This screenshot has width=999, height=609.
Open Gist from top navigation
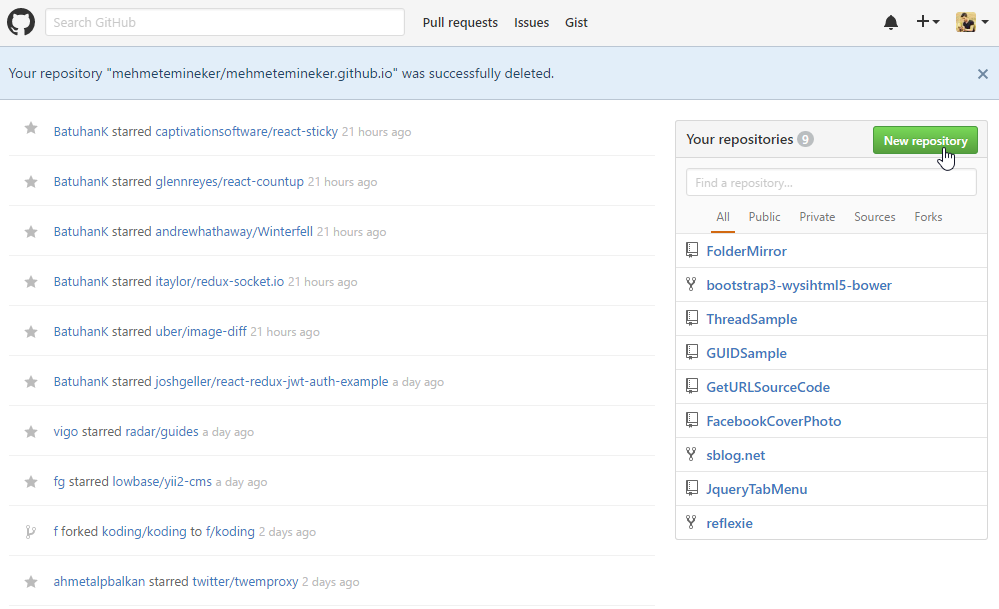(x=576, y=22)
